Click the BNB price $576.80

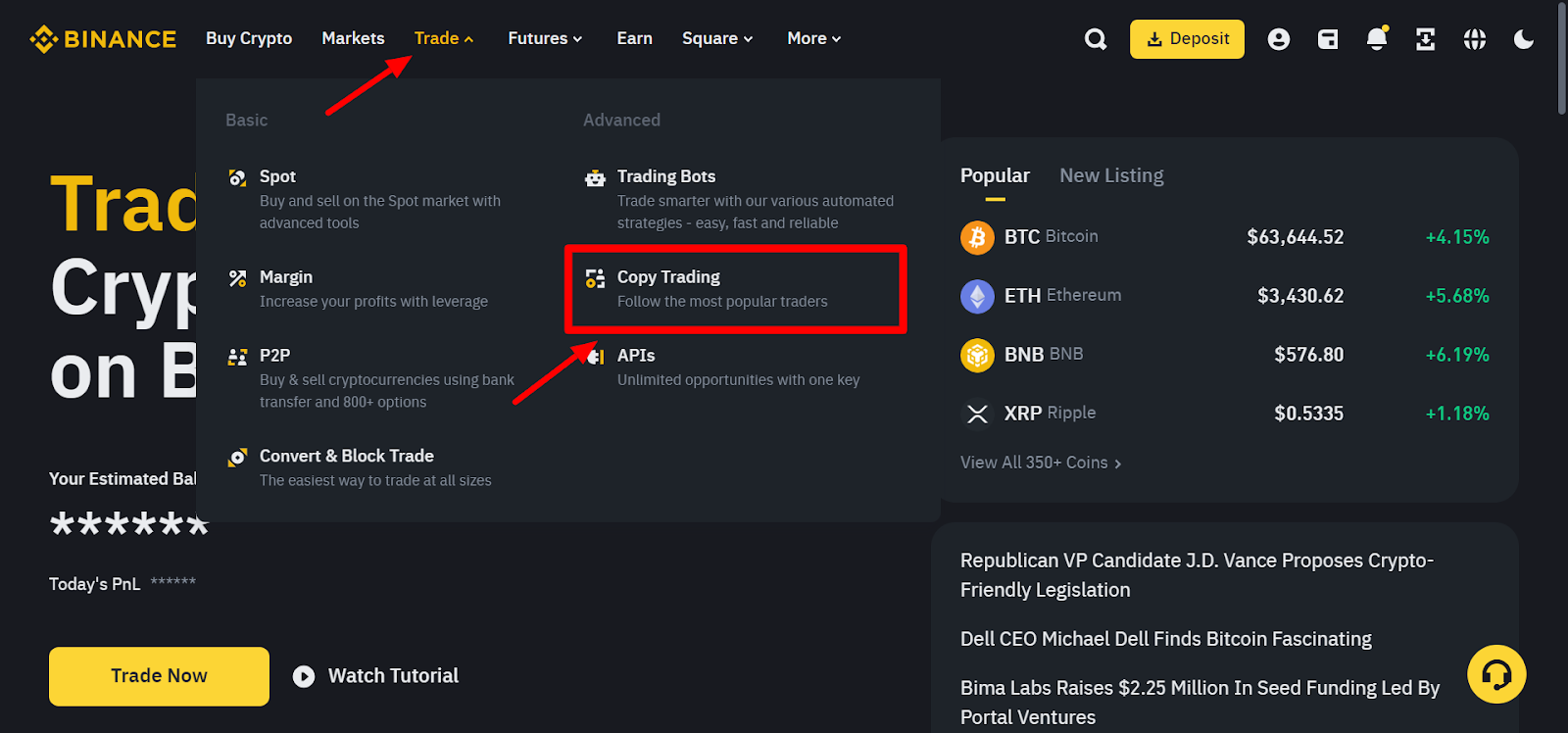[1308, 355]
